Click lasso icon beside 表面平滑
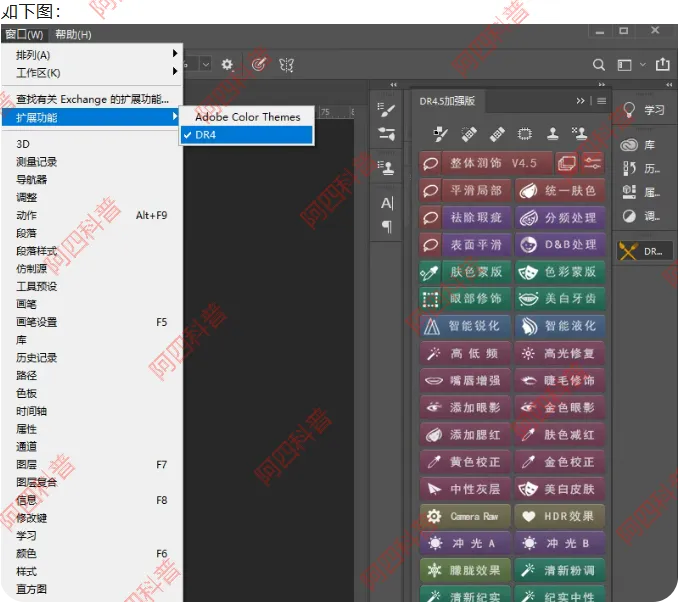Screen dimensions: 678x602 (430, 245)
